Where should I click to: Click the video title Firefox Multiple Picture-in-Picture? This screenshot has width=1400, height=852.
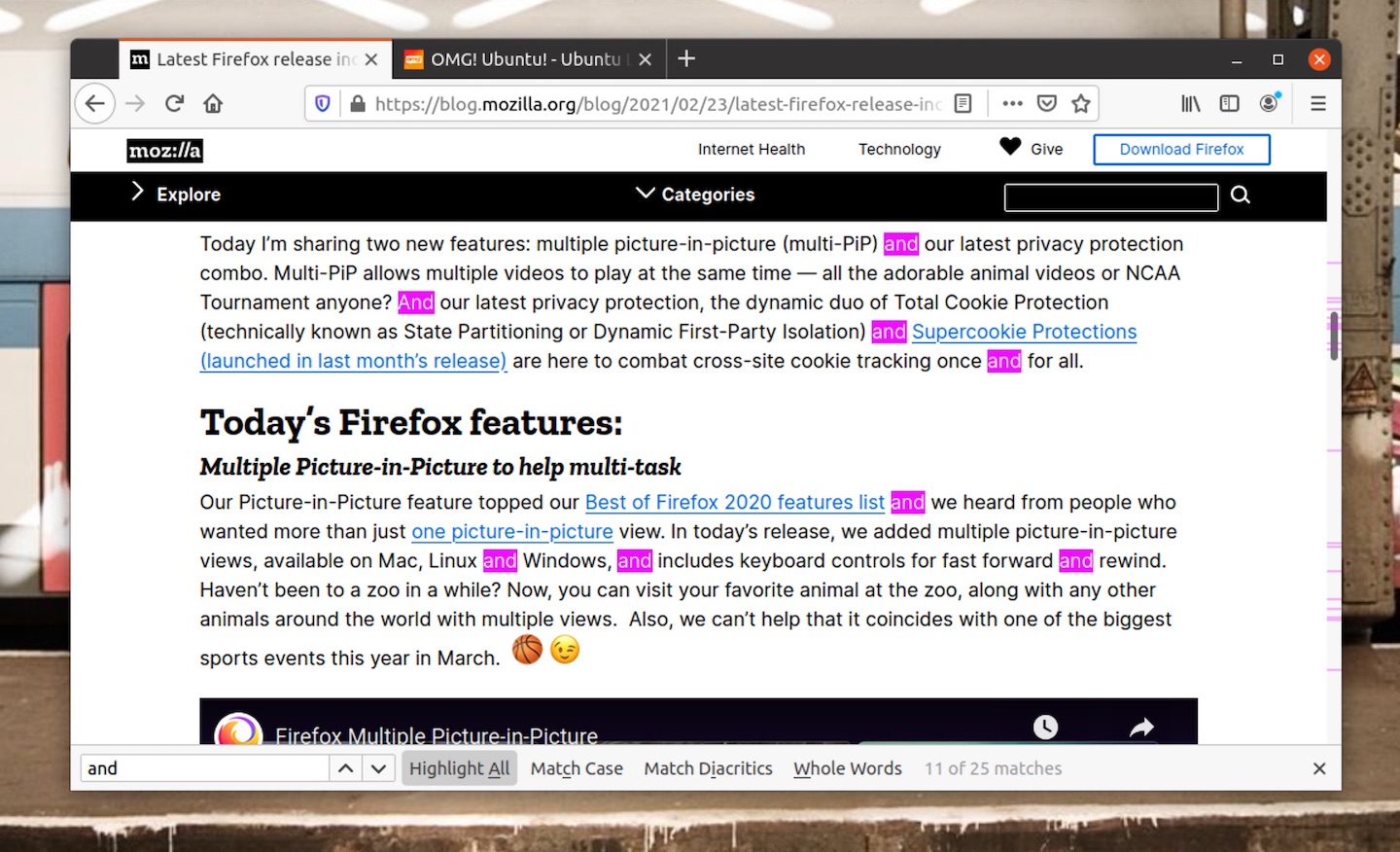pos(437,735)
